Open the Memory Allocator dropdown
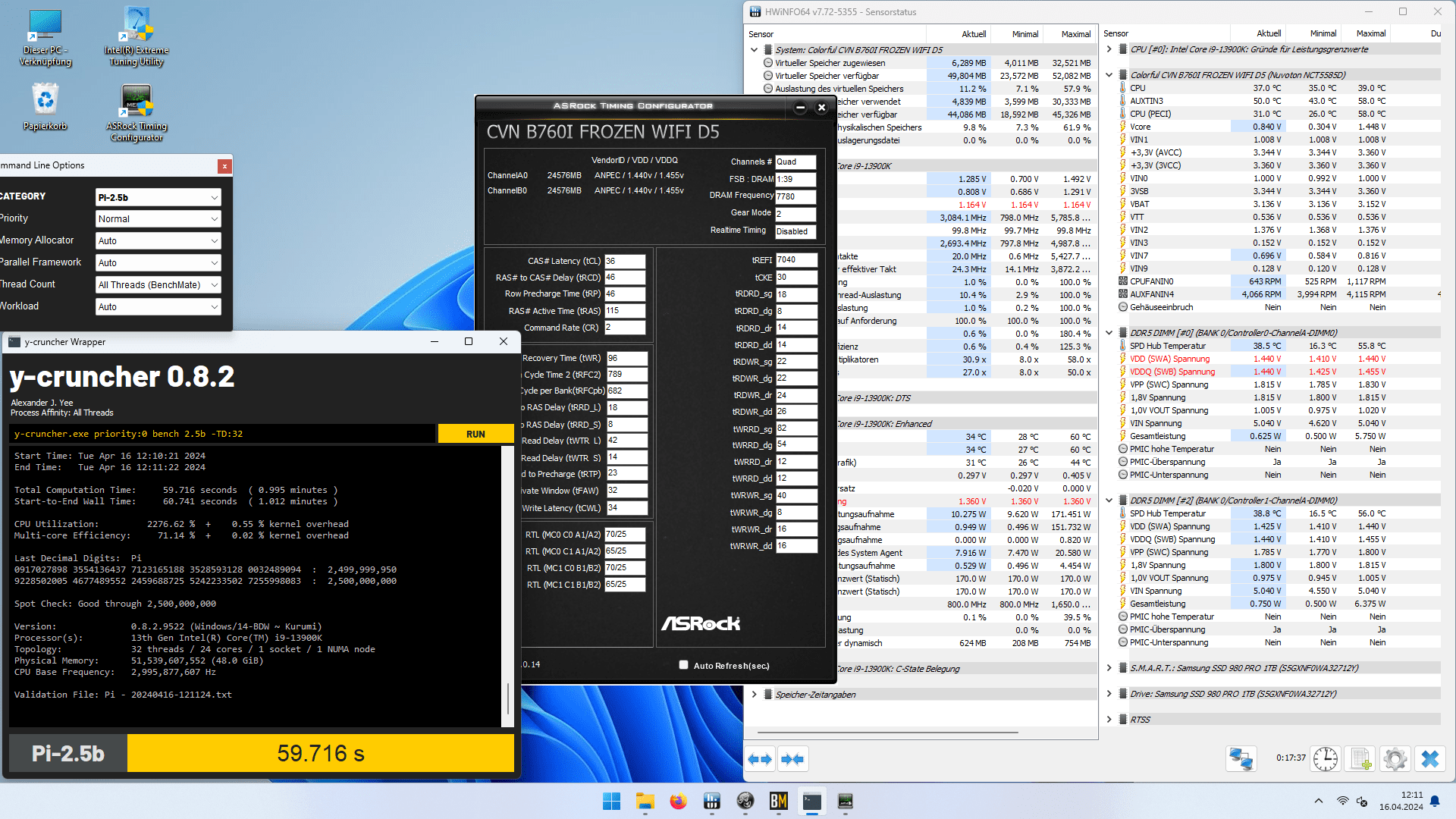The image size is (1456, 819). click(x=158, y=241)
